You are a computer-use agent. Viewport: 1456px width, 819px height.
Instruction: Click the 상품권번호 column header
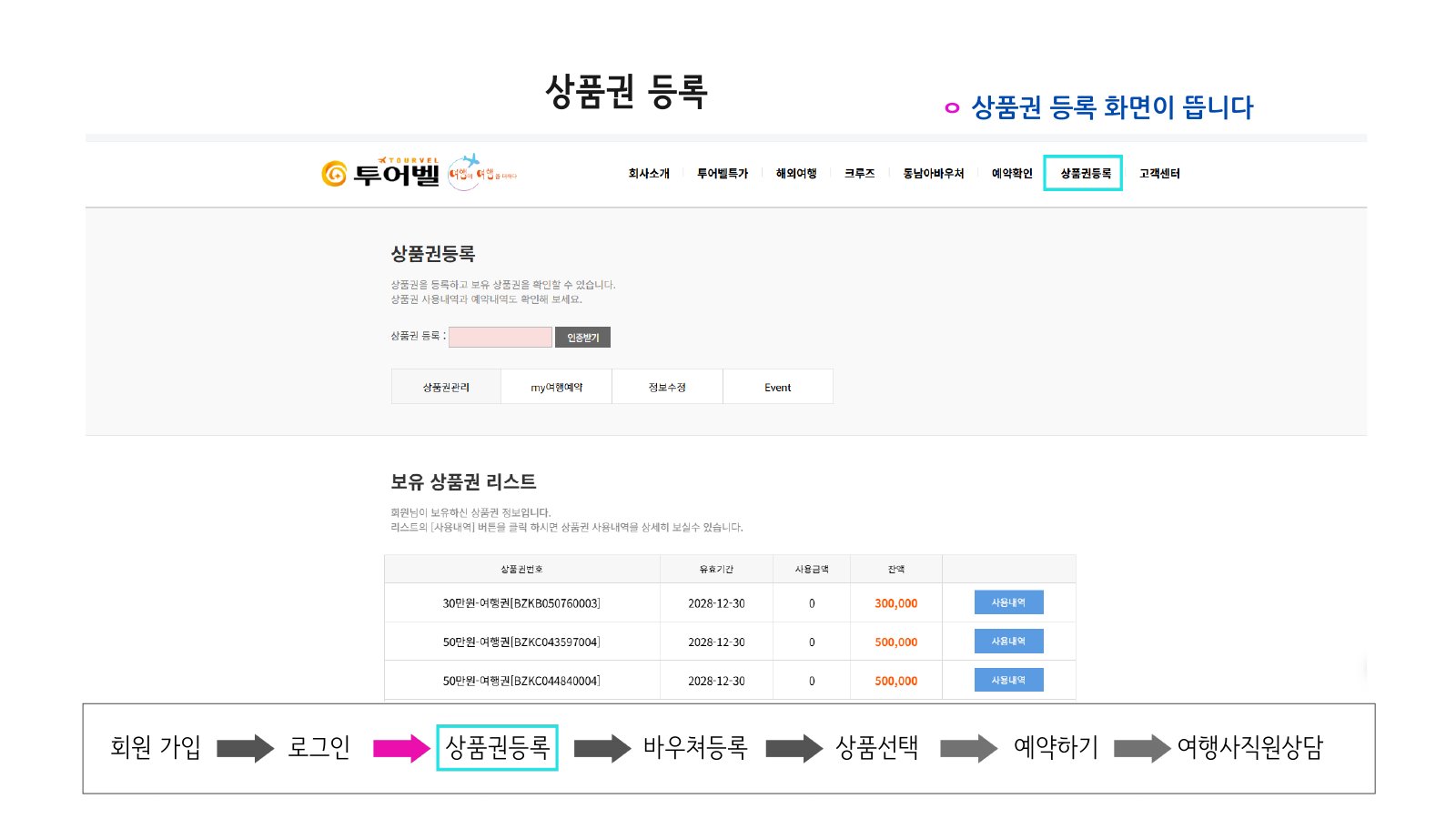click(521, 570)
